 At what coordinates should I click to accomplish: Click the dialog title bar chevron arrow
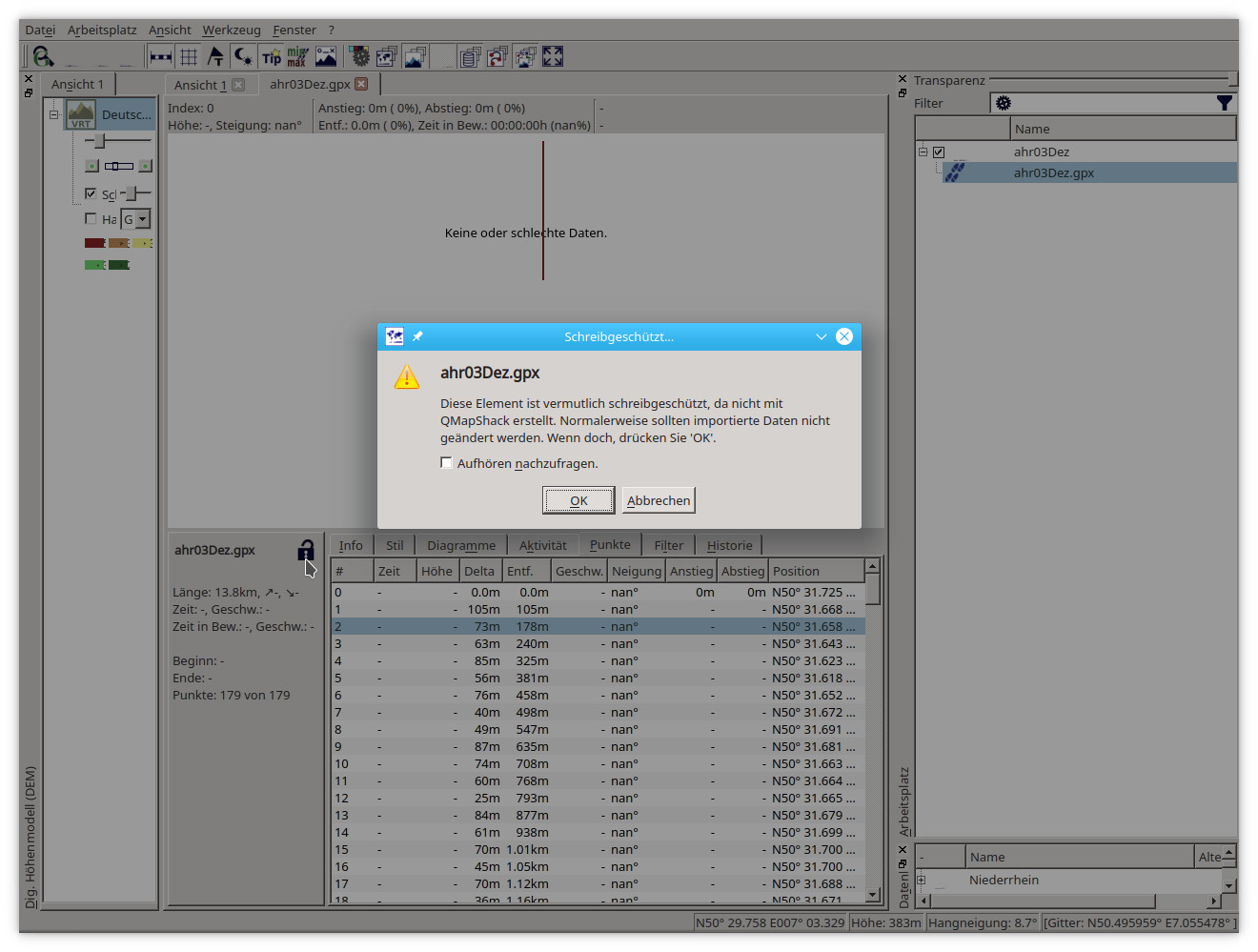coord(822,336)
